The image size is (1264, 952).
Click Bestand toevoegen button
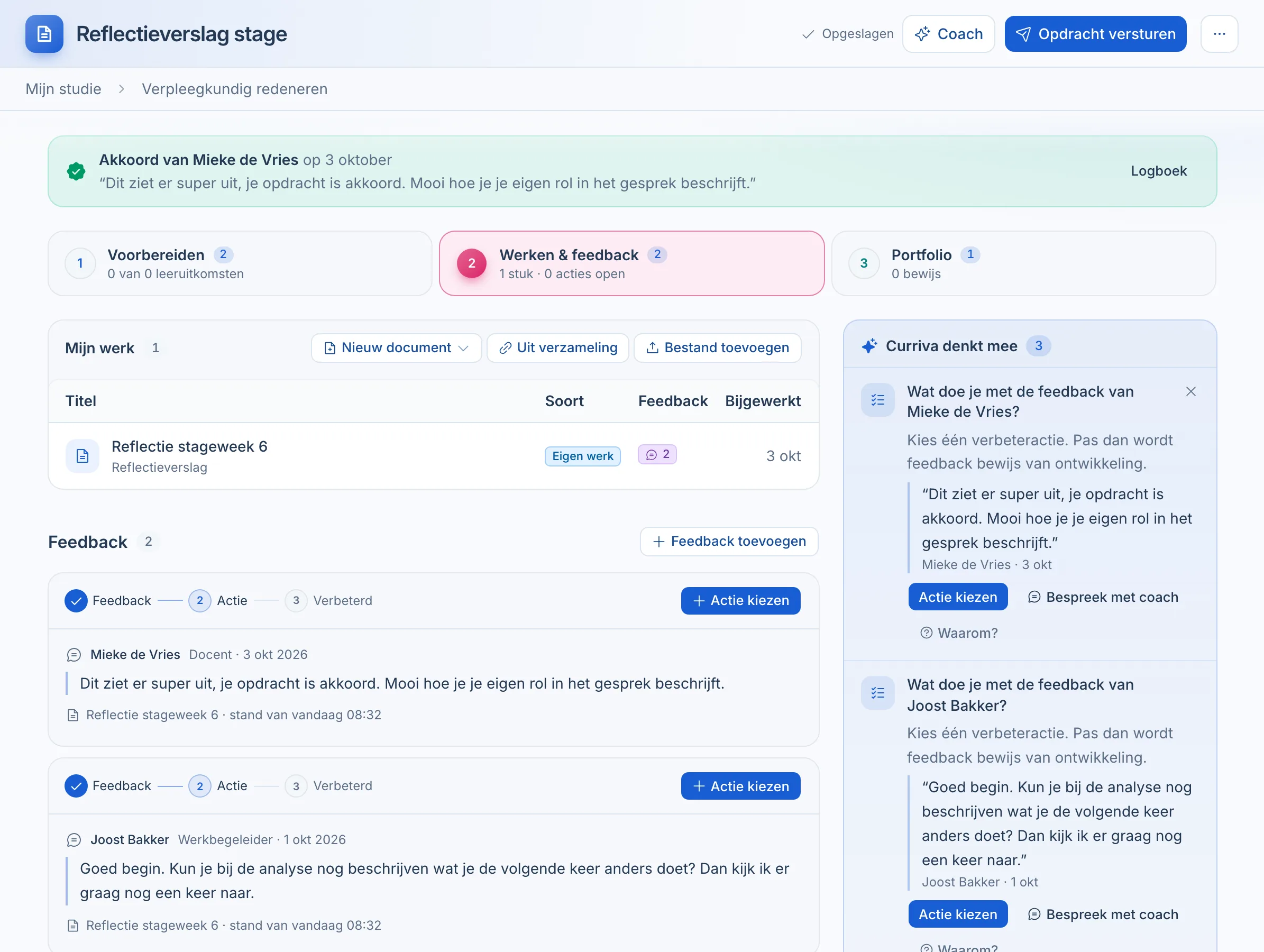coord(717,347)
